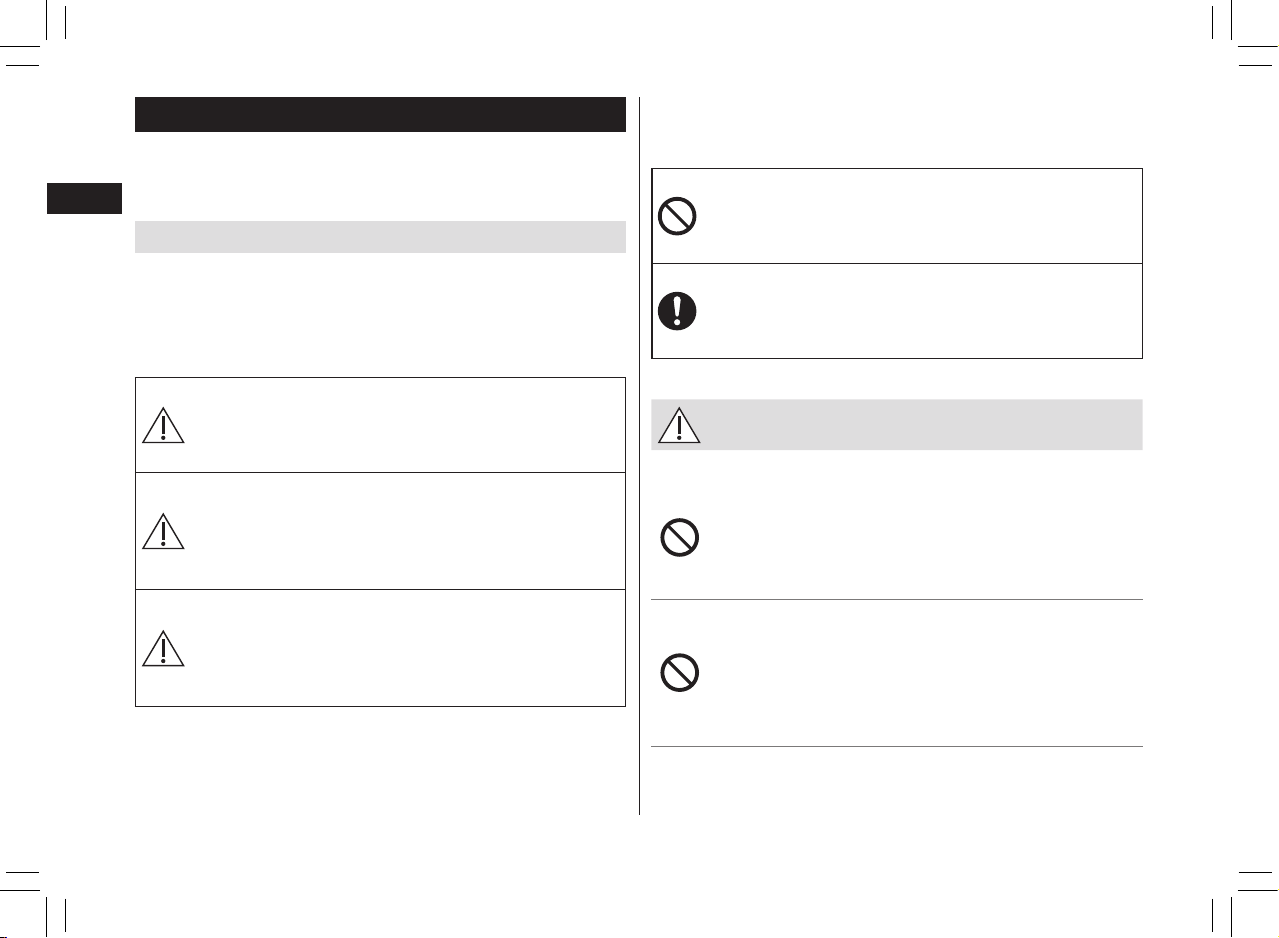Click the empty middle cell of the left table
This screenshot has height=938, width=1279.
(x=405, y=531)
